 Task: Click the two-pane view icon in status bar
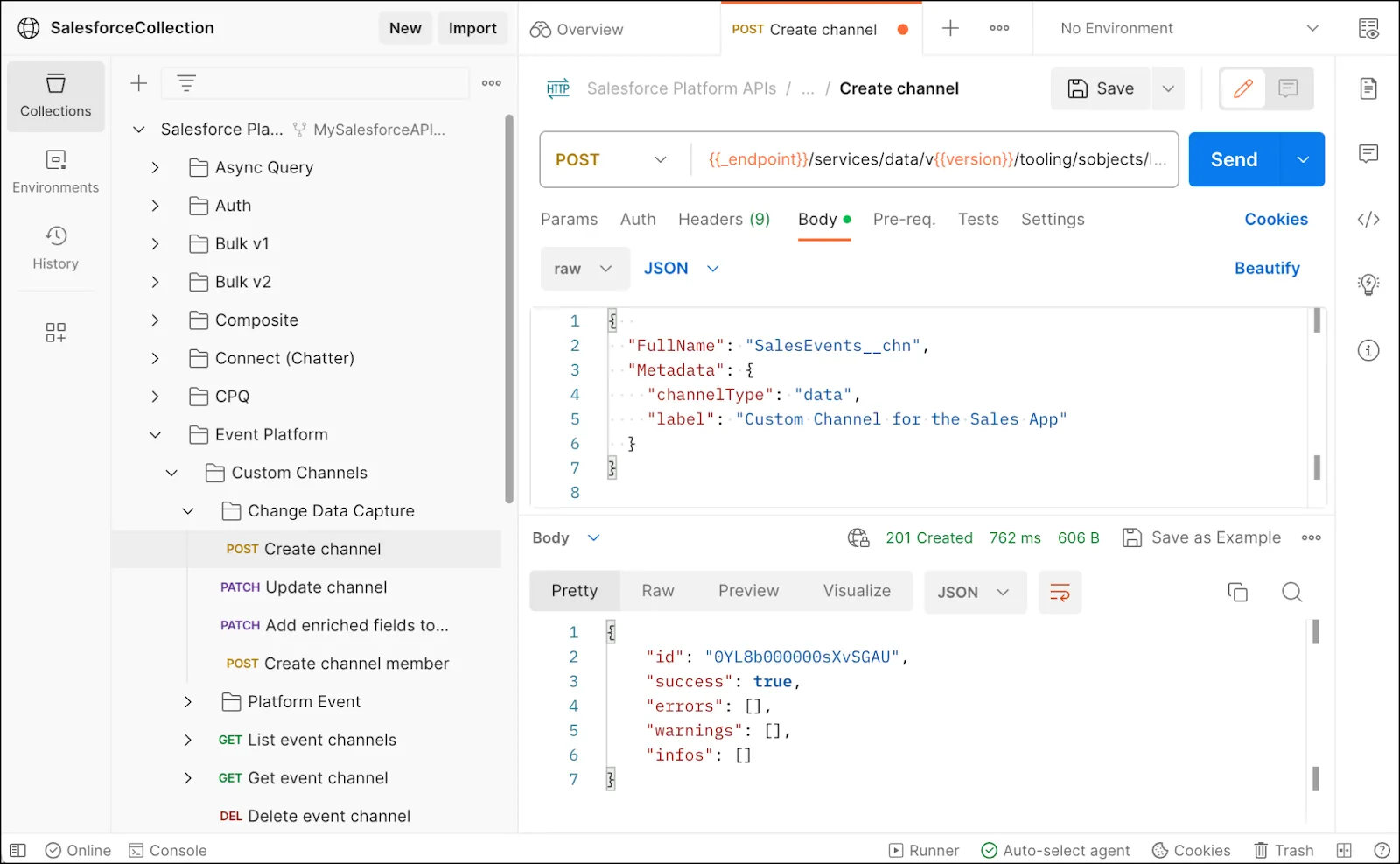tap(1344, 850)
